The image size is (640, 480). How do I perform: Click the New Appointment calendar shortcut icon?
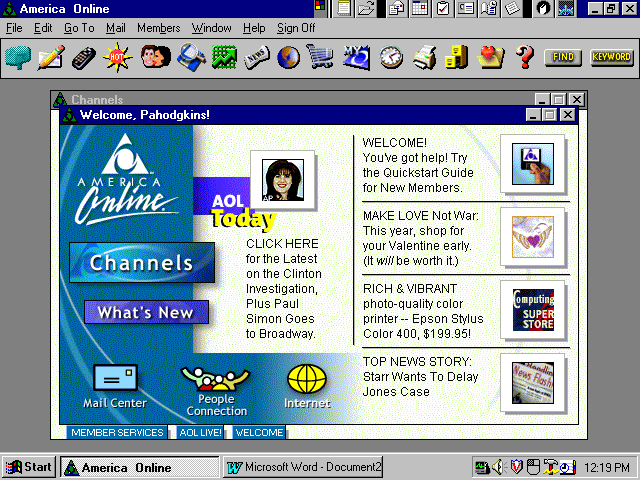click(x=420, y=8)
